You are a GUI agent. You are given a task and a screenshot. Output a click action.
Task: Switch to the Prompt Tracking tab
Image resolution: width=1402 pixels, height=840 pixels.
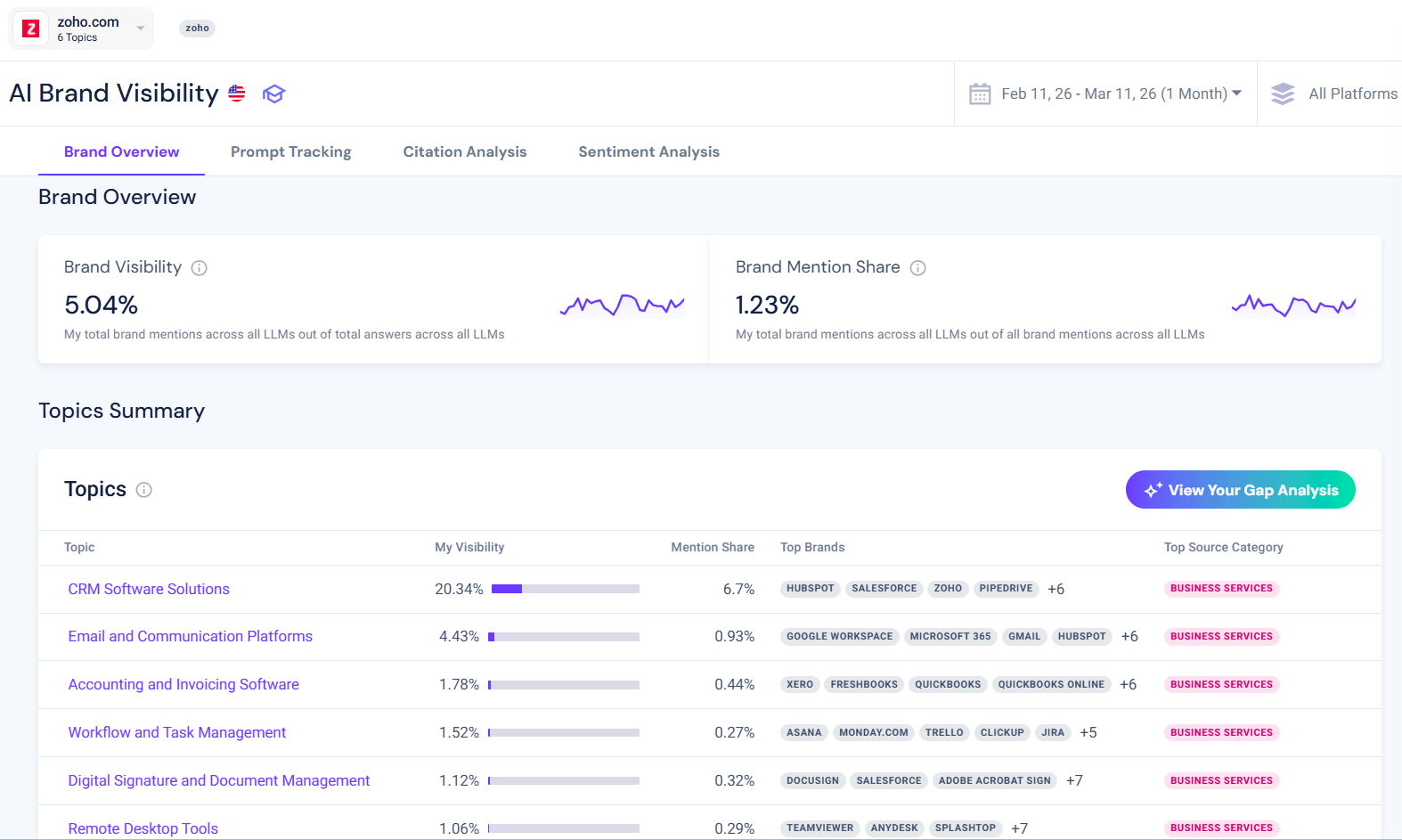point(290,151)
